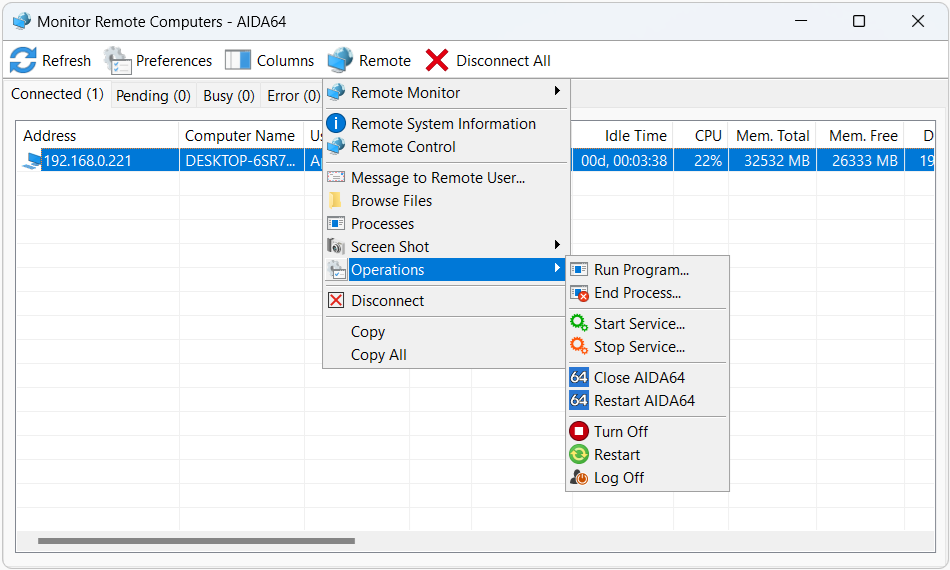This screenshot has height=570, width=950.
Task: Click the Idle Time column header
Action: pos(635,136)
